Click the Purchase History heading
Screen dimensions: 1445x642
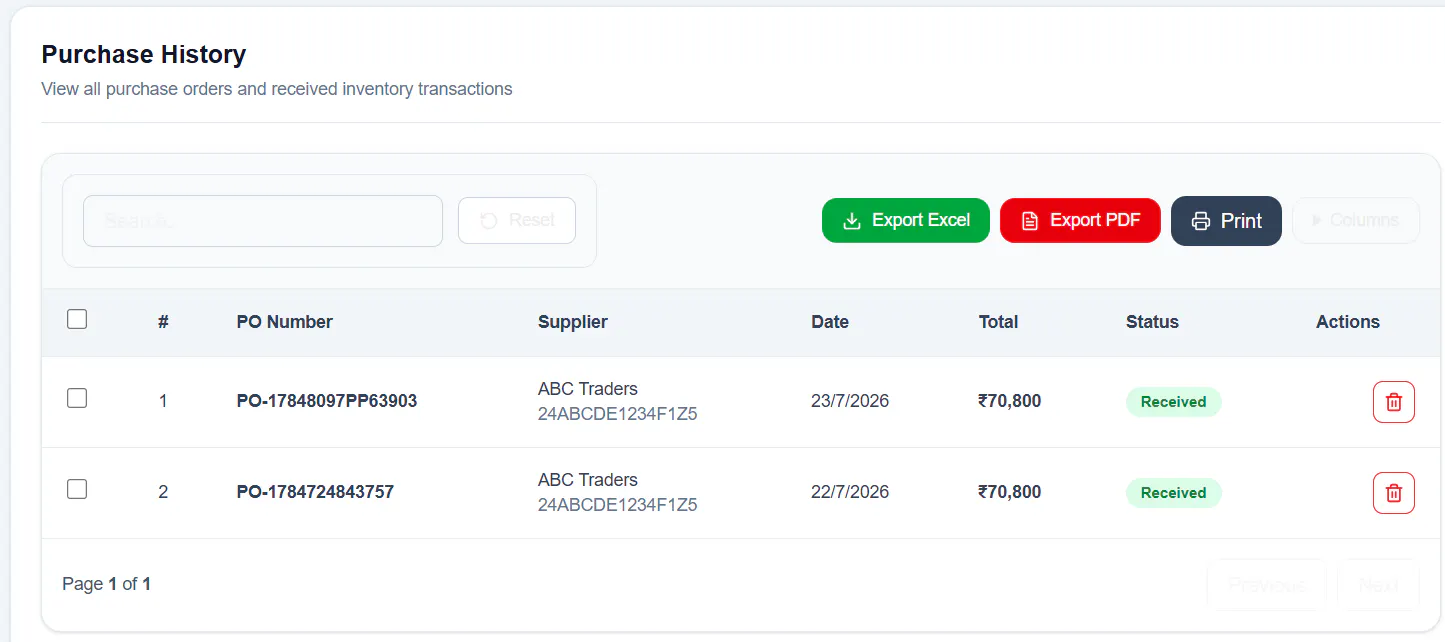click(x=144, y=54)
